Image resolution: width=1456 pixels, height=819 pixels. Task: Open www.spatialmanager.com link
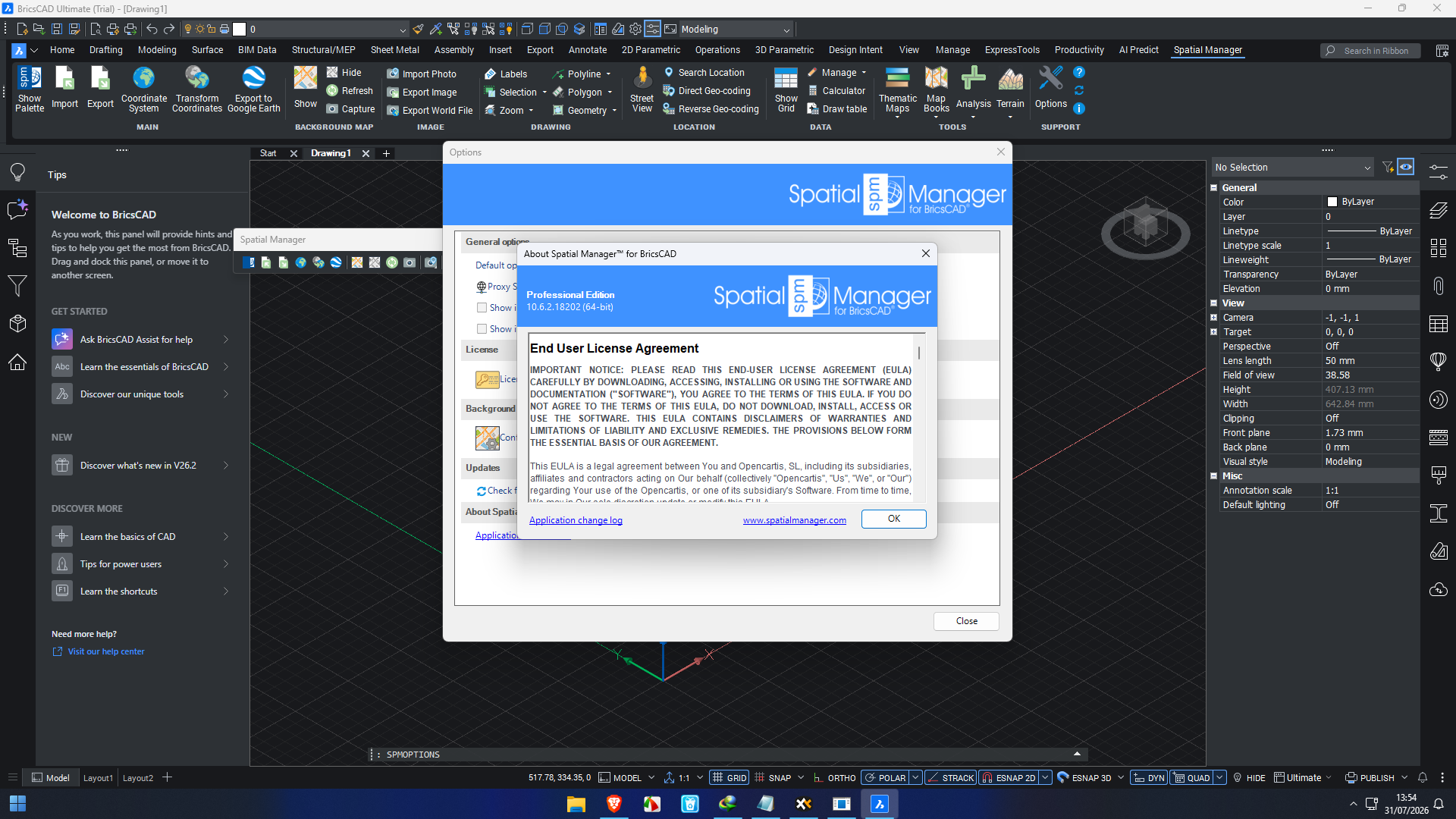coord(794,520)
